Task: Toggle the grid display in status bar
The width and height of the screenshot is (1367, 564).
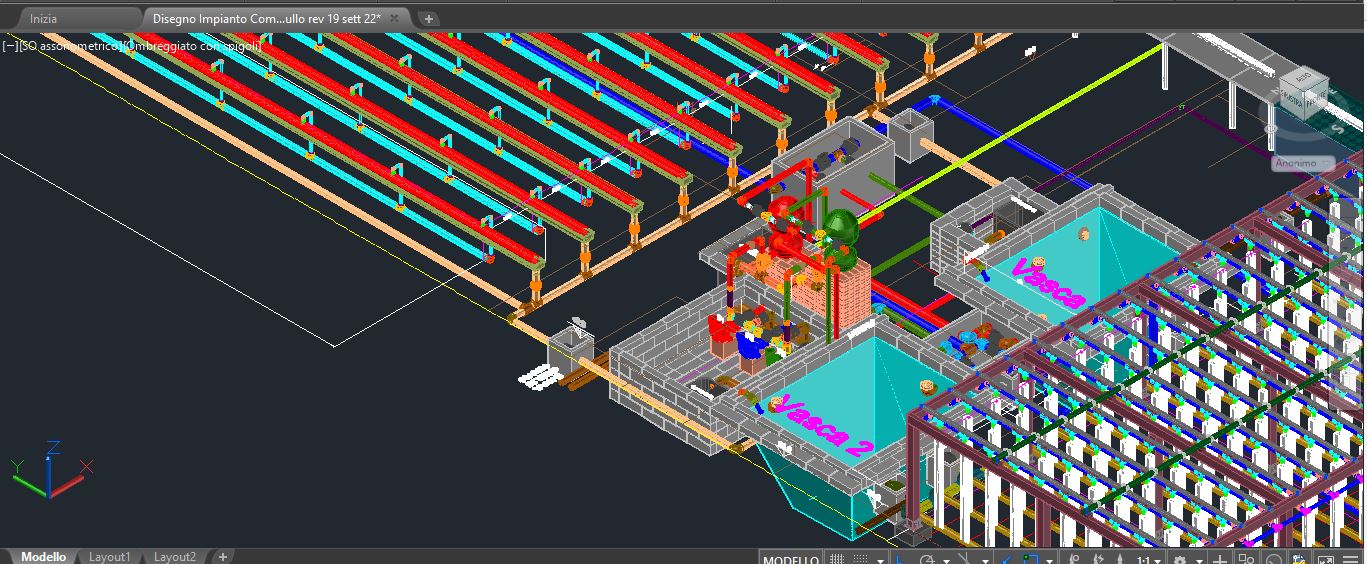Action: (x=836, y=559)
